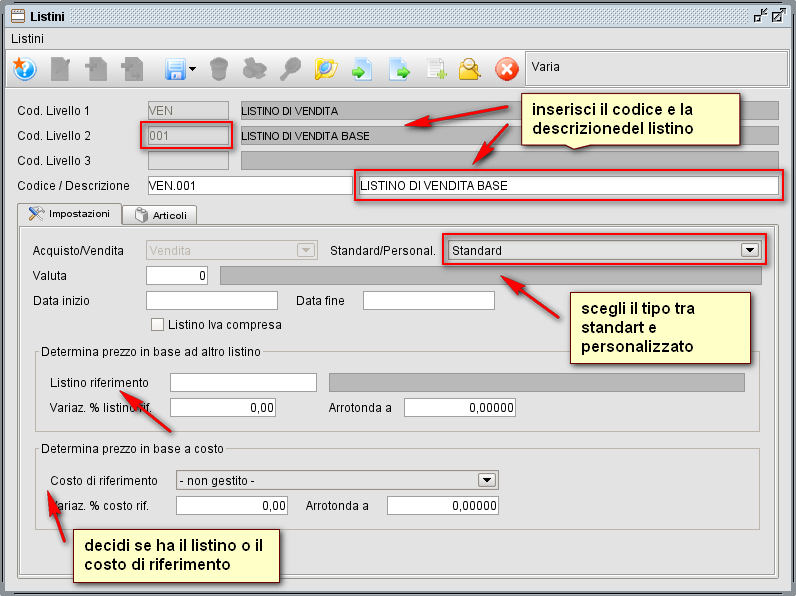Open the Listini menu
The height and width of the screenshot is (596, 796).
pyautogui.click(x=27, y=39)
